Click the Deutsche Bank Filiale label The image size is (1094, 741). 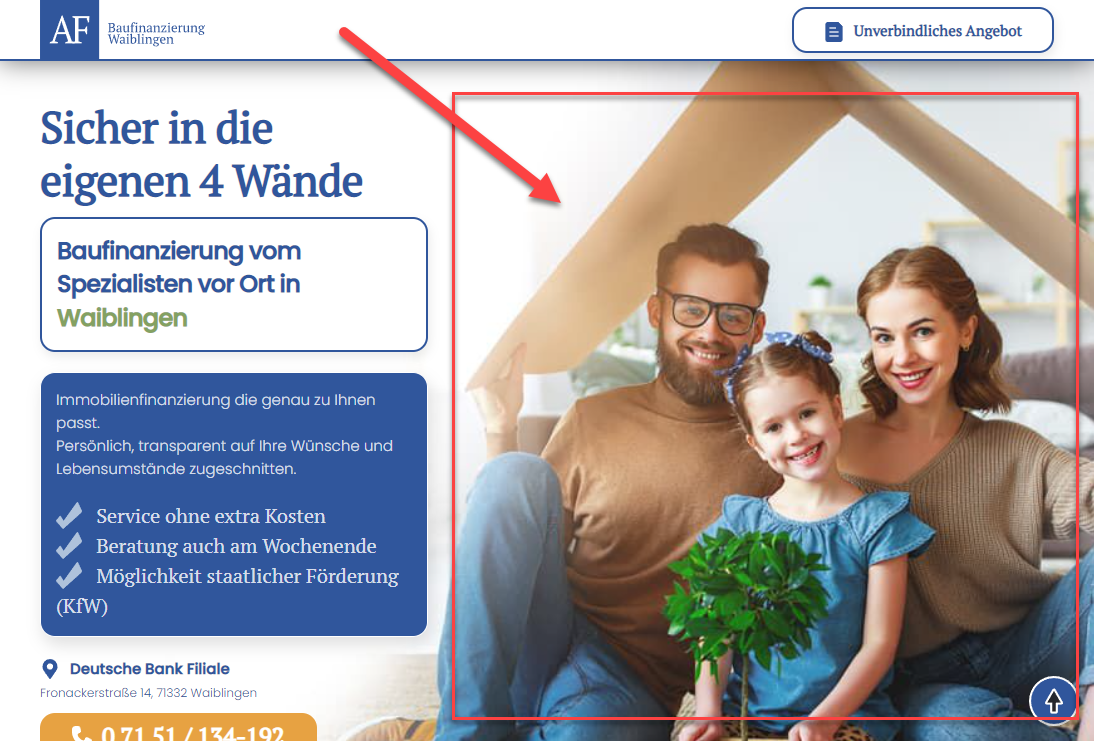149,668
